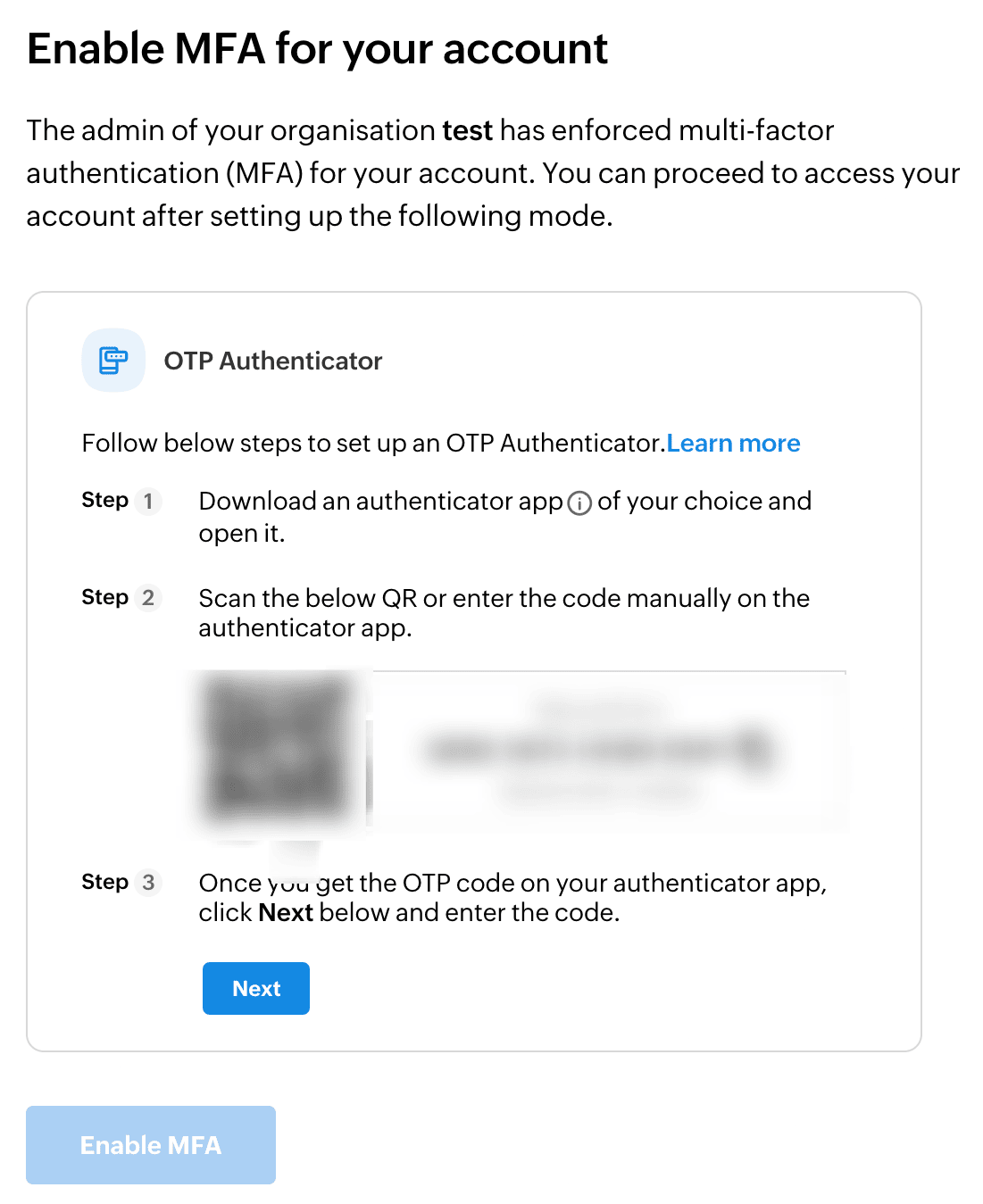Image resolution: width=983 pixels, height=1204 pixels.
Task: Click the Step 2 label
Action: 104,597
